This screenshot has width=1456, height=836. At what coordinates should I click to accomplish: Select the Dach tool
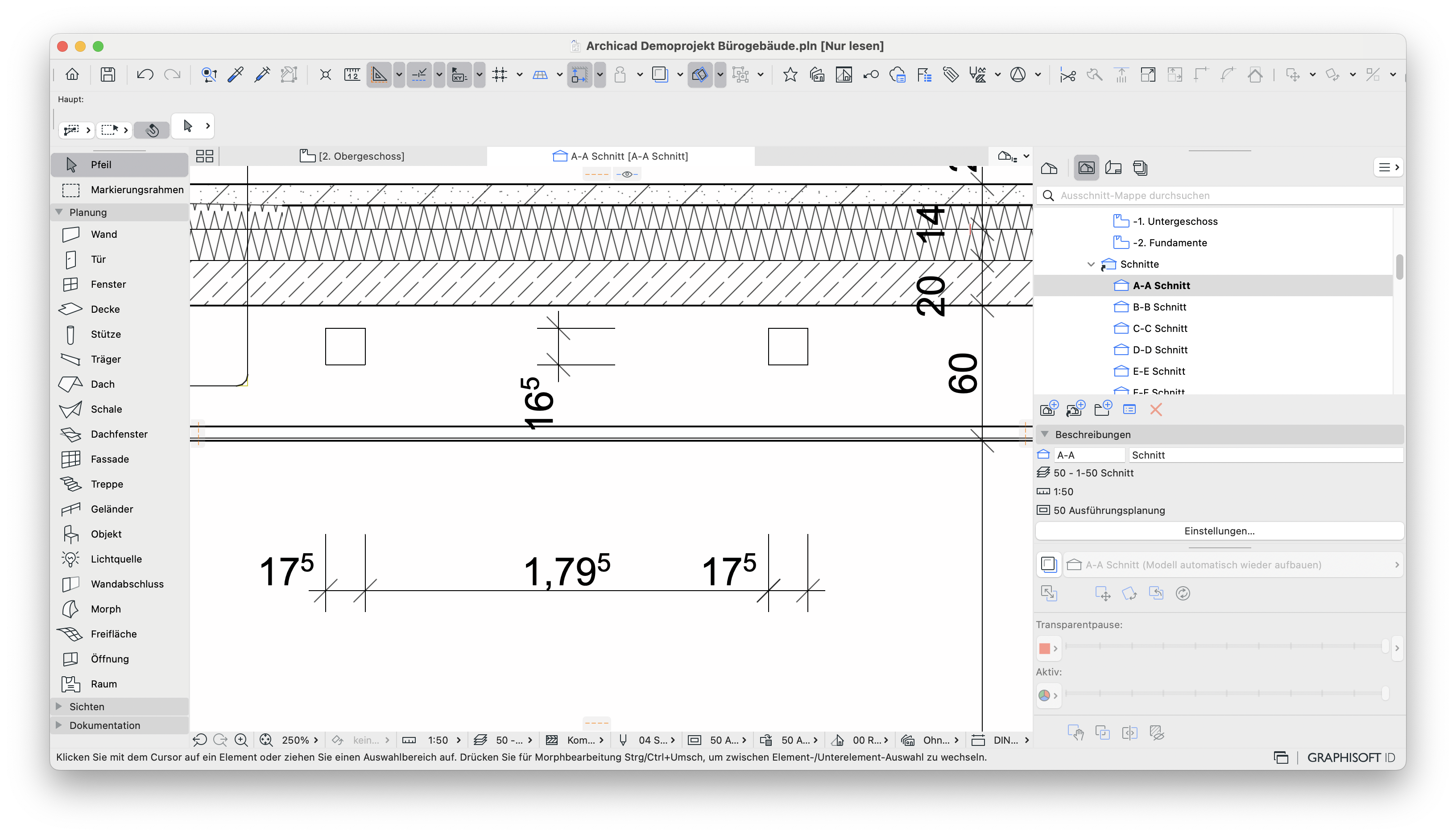[x=120, y=384]
